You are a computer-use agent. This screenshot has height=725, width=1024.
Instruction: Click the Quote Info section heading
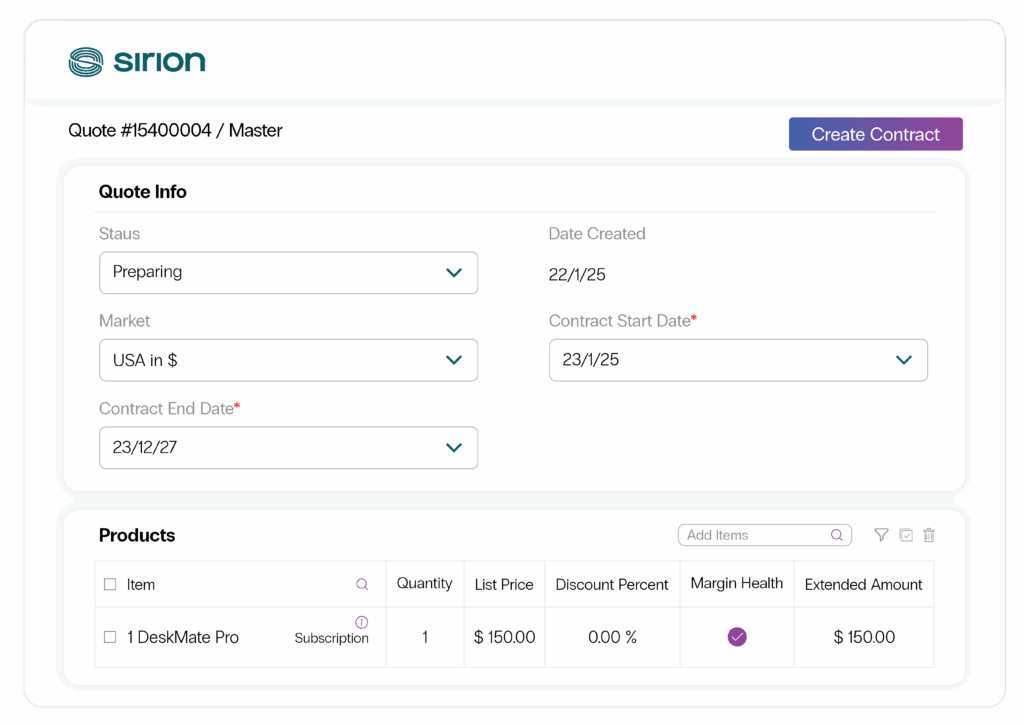[x=142, y=191]
